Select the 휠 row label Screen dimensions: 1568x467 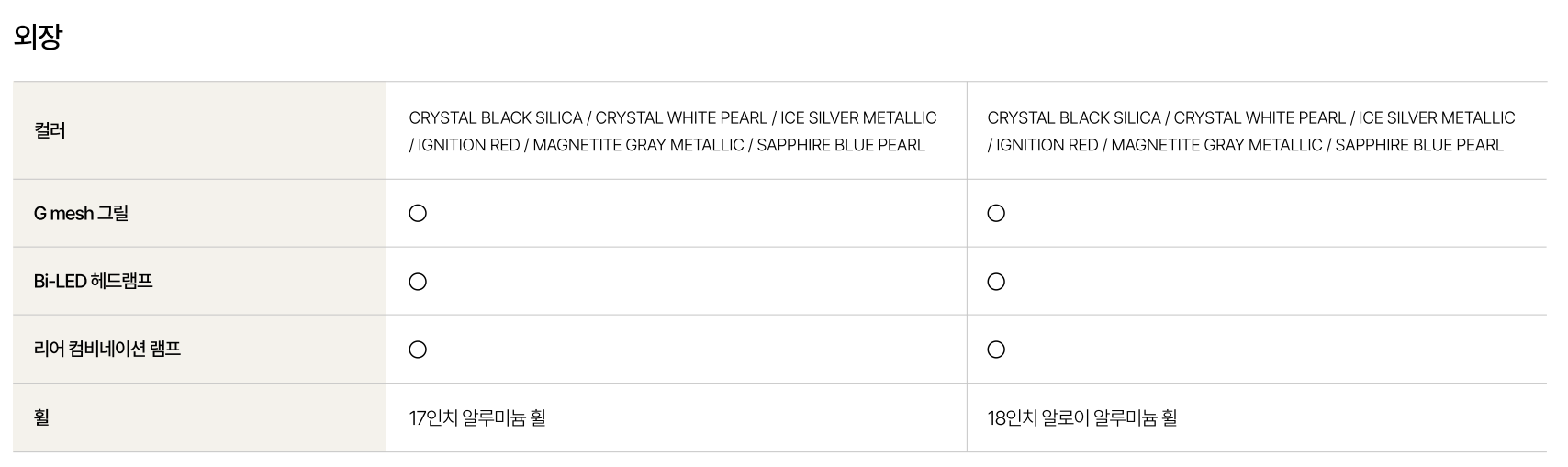(x=42, y=417)
